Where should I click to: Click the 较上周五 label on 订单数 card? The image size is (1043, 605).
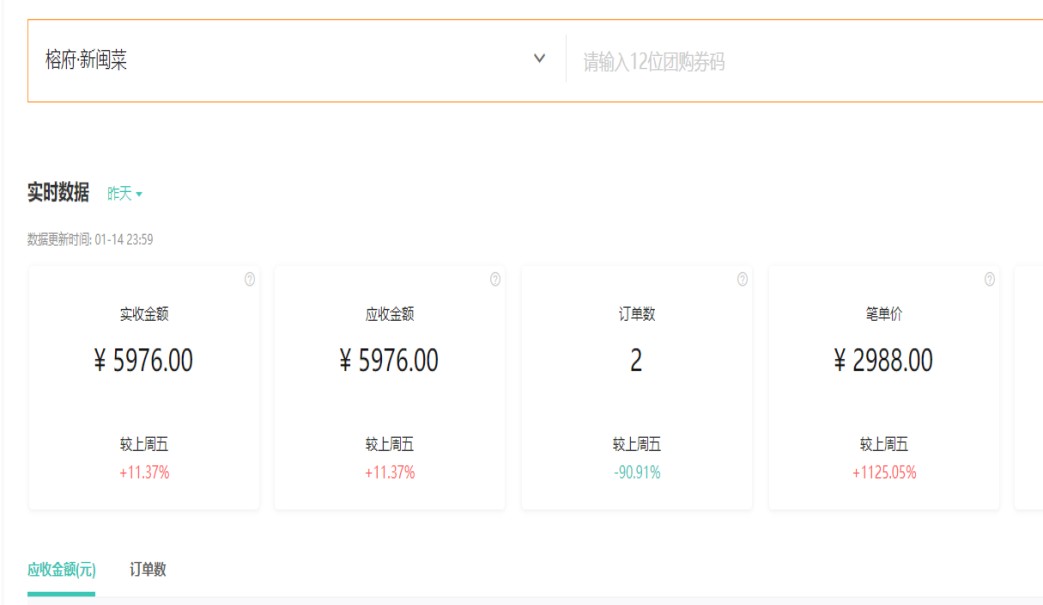coord(637,445)
